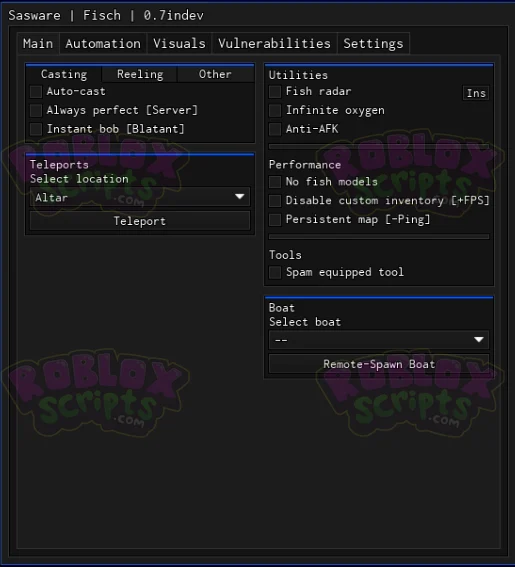Select the Reeling sub-tab
The height and width of the screenshot is (567, 515).
[140, 74]
